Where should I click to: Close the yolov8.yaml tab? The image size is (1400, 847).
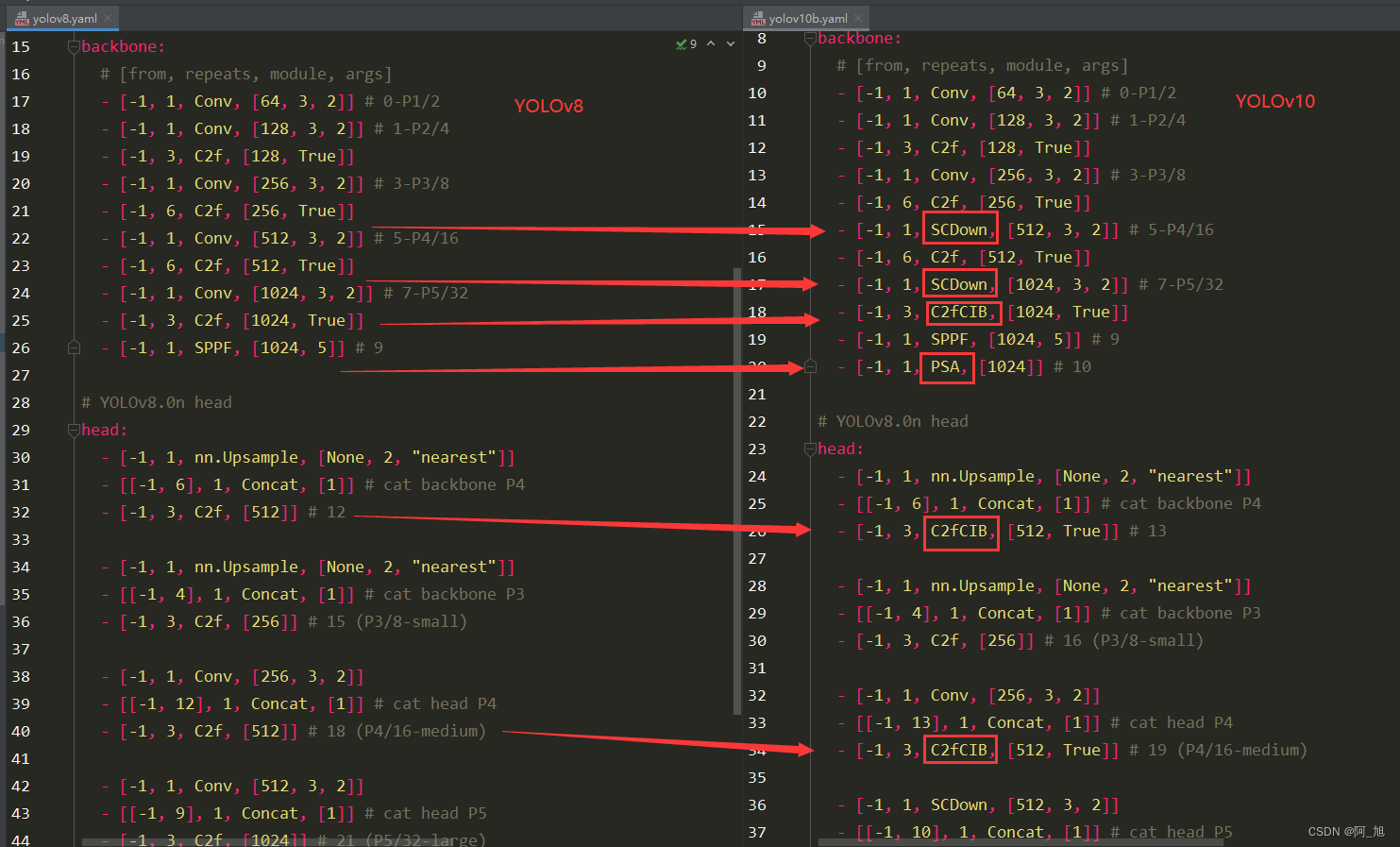pos(108,18)
